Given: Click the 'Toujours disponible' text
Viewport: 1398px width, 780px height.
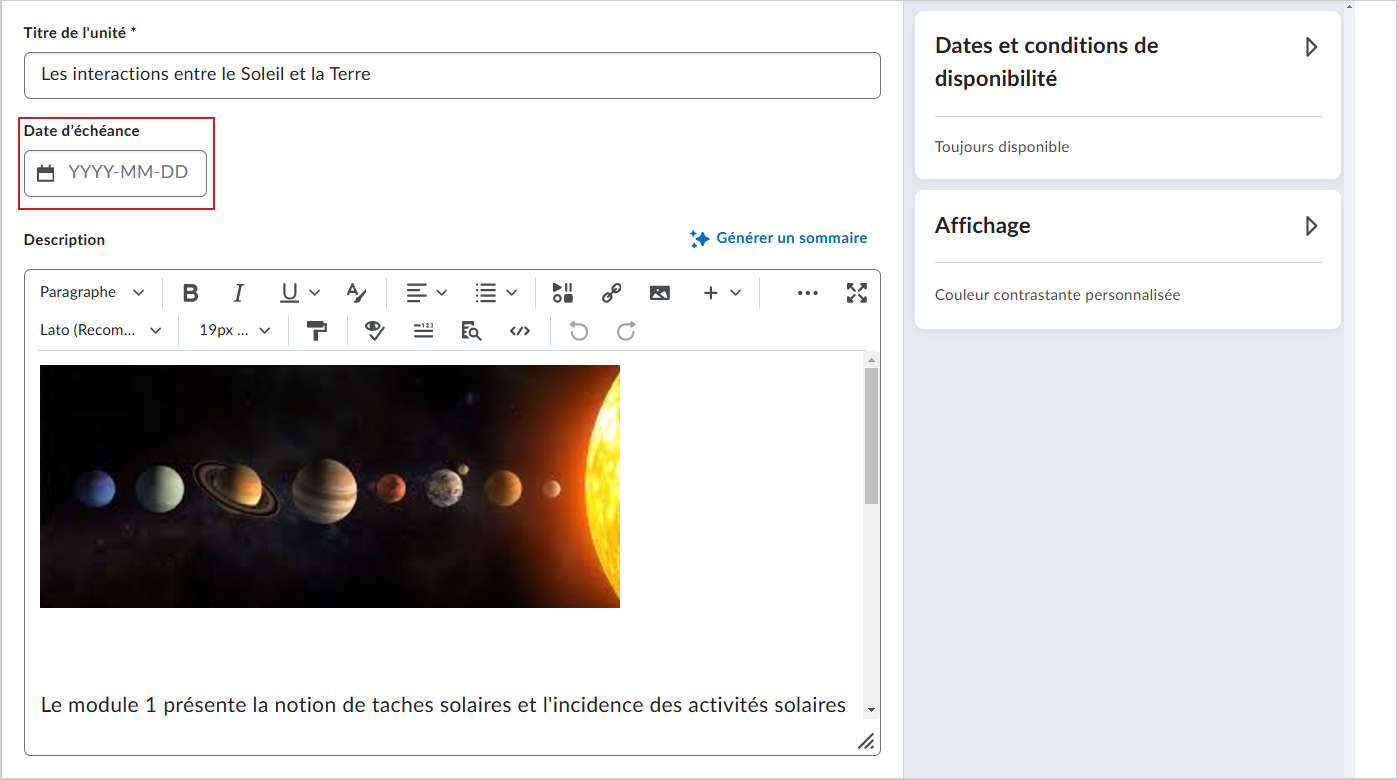Looking at the screenshot, I should pyautogui.click(x=1002, y=147).
